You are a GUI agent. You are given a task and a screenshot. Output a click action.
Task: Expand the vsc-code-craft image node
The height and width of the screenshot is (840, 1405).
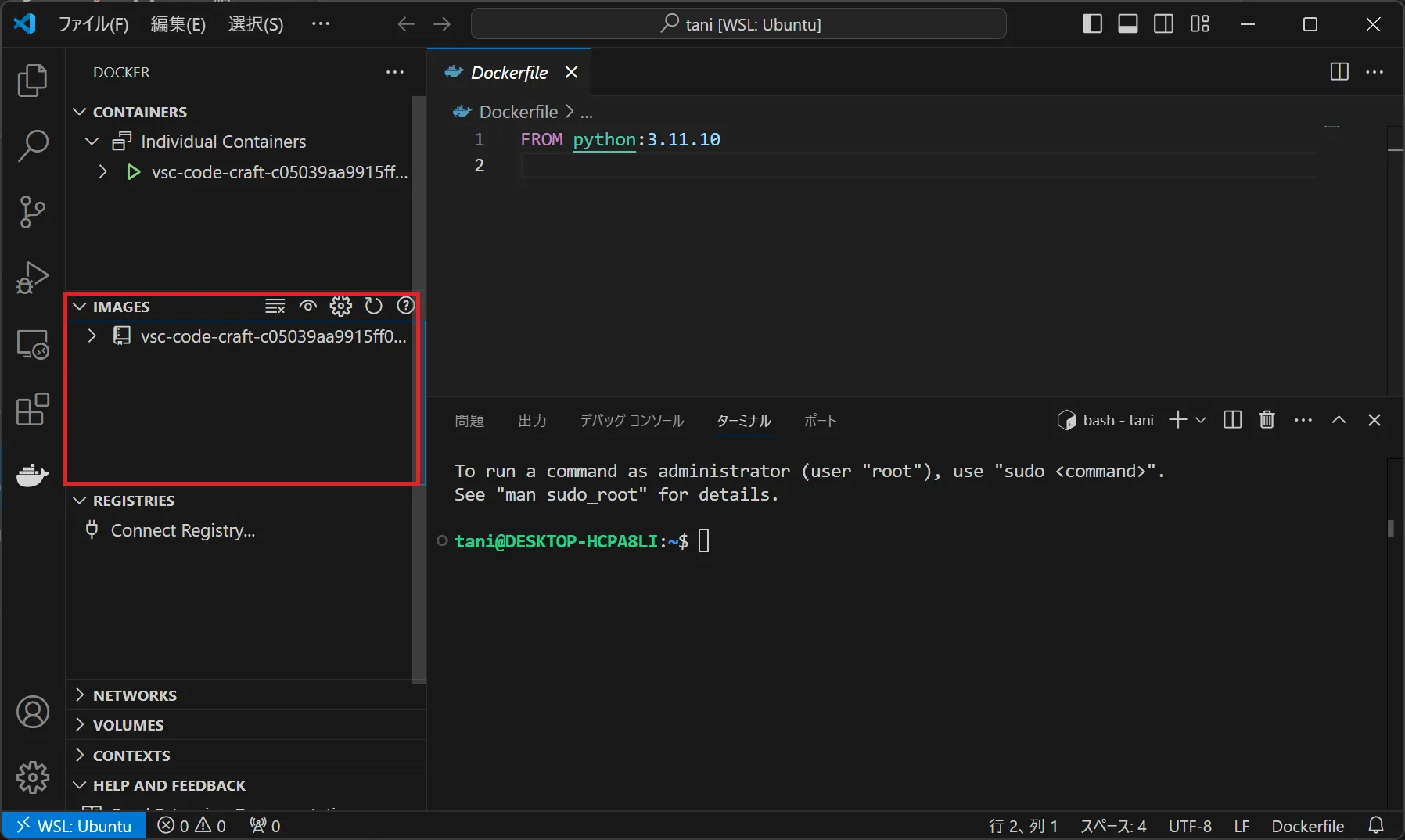click(92, 336)
